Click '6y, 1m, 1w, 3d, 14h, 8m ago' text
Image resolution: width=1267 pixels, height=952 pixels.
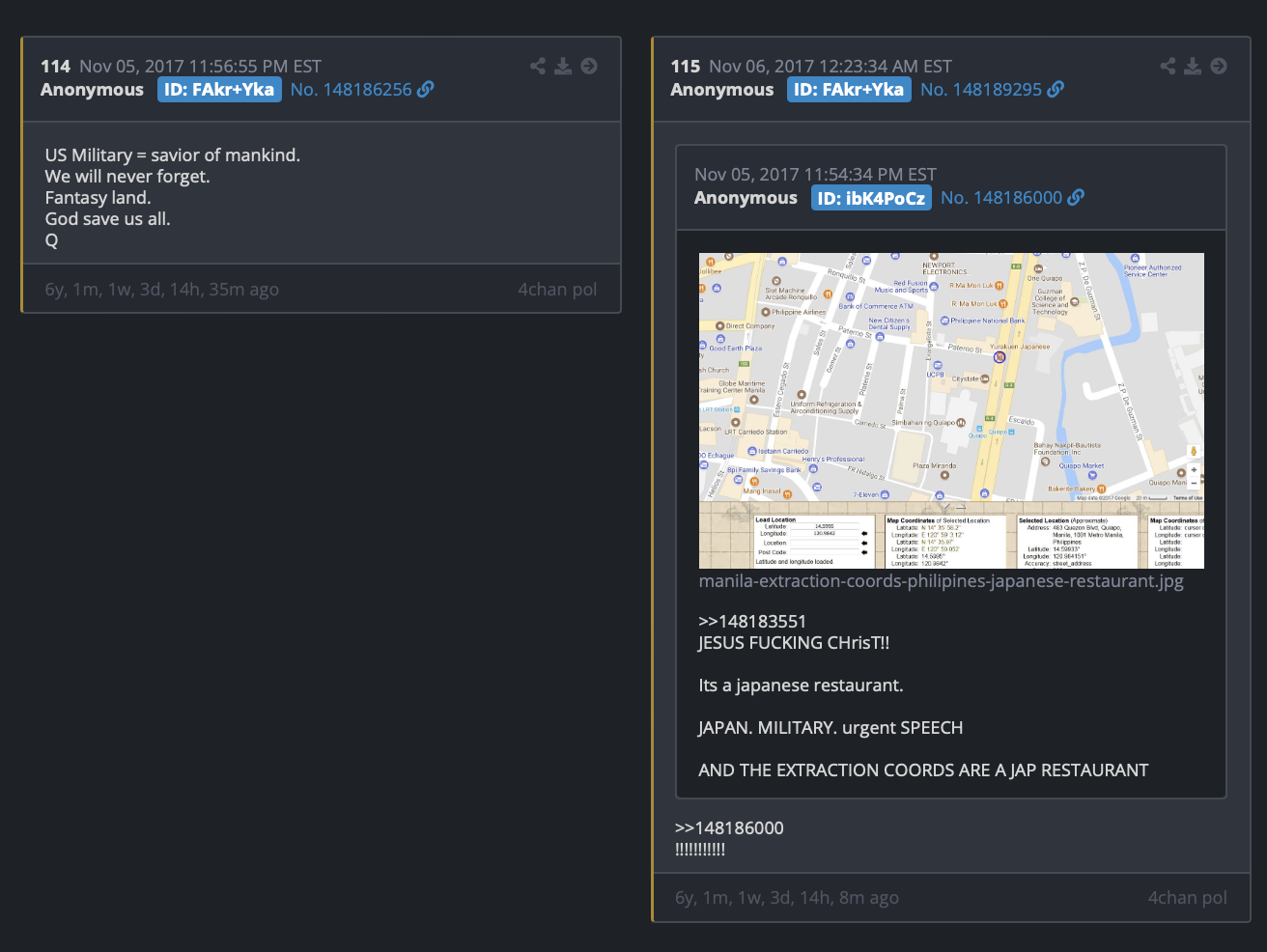tap(787, 898)
